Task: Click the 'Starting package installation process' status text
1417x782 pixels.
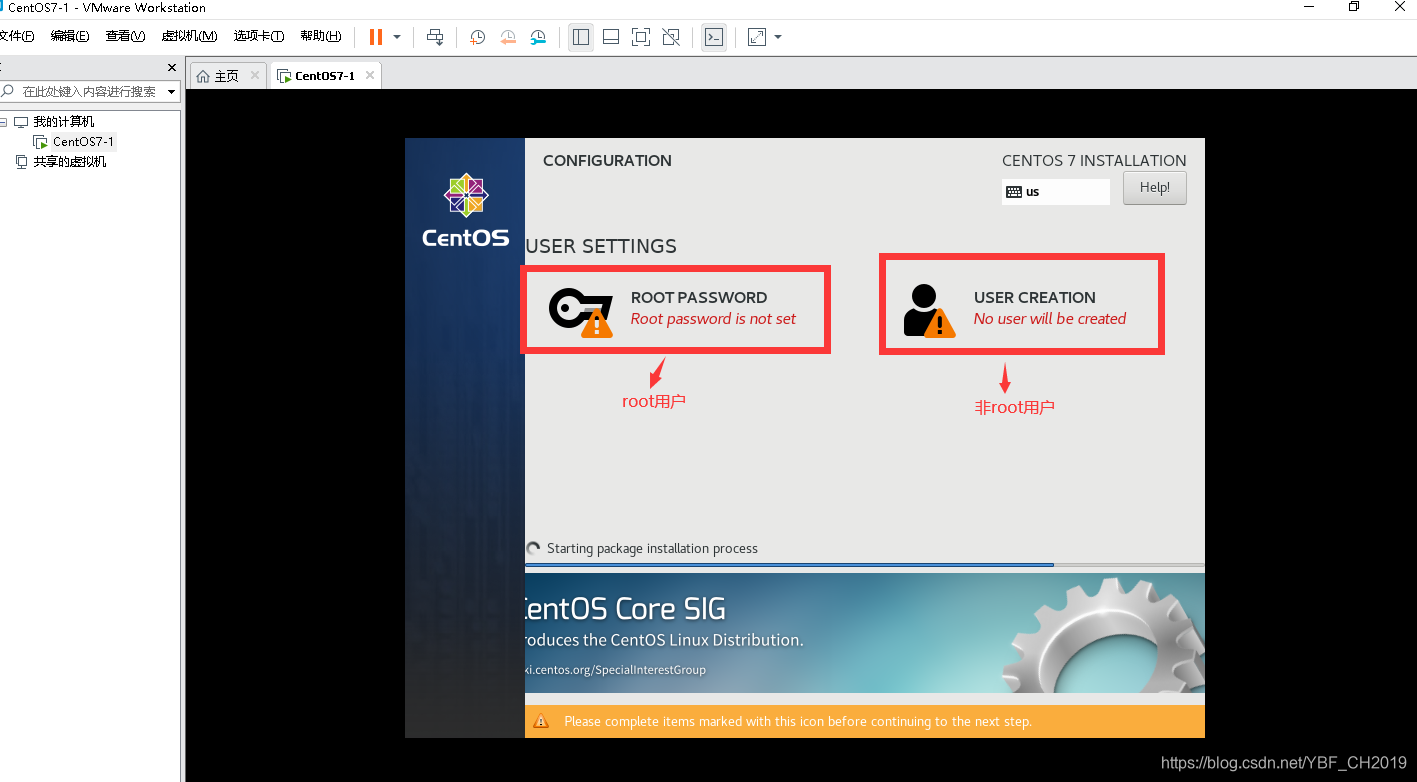Action: pos(652,548)
